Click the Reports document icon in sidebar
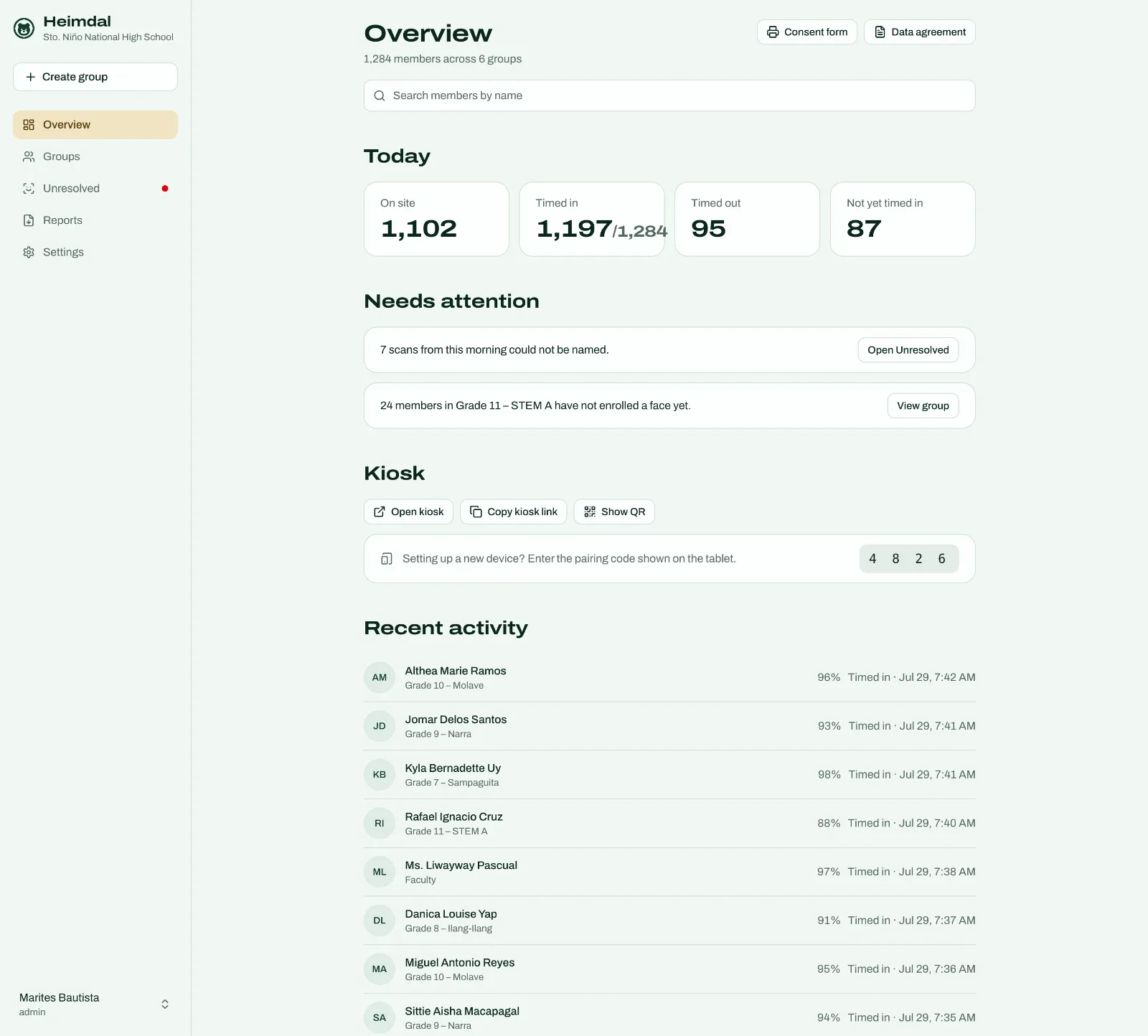 click(29, 220)
